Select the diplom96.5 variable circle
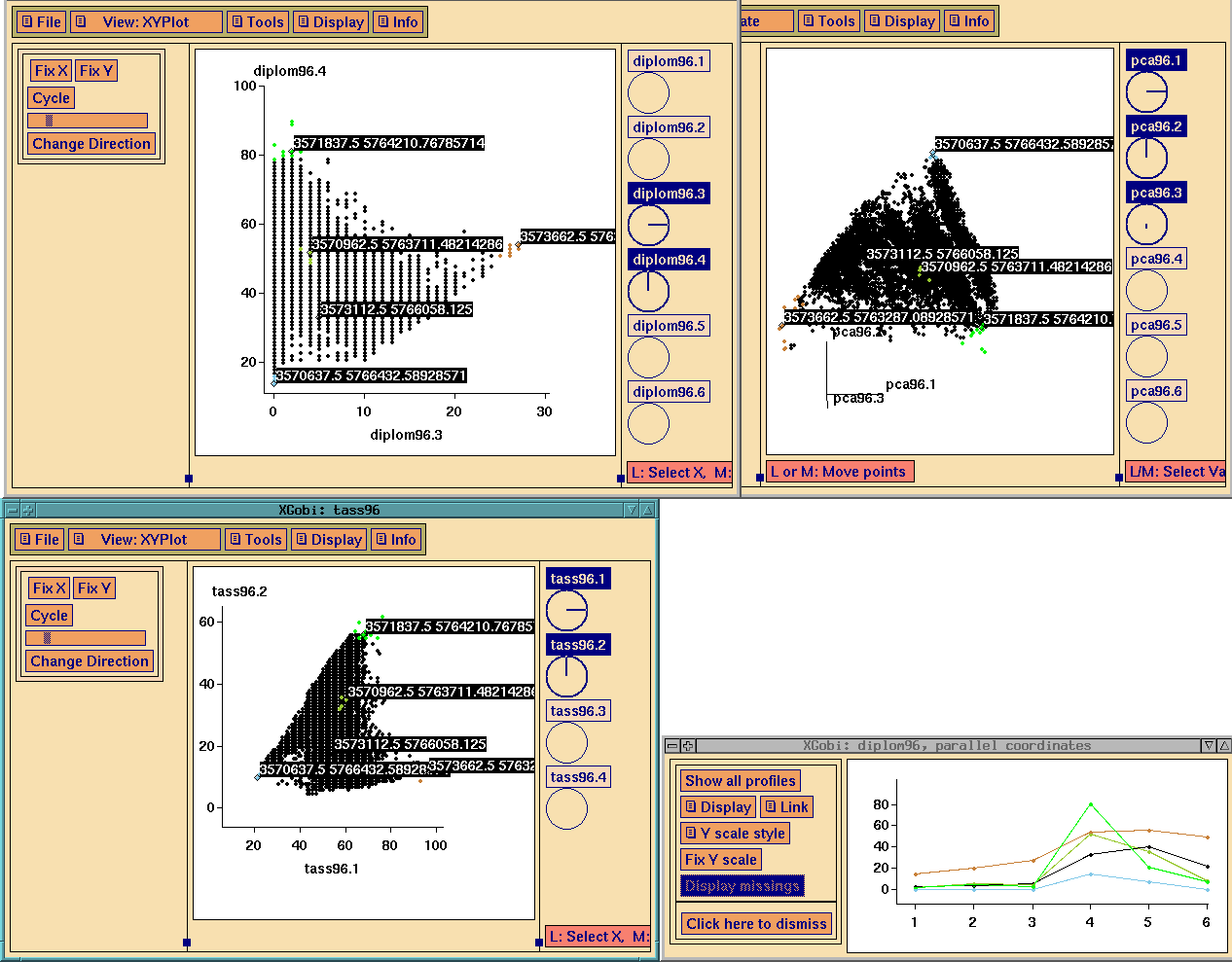The image size is (1232, 962). click(x=648, y=358)
